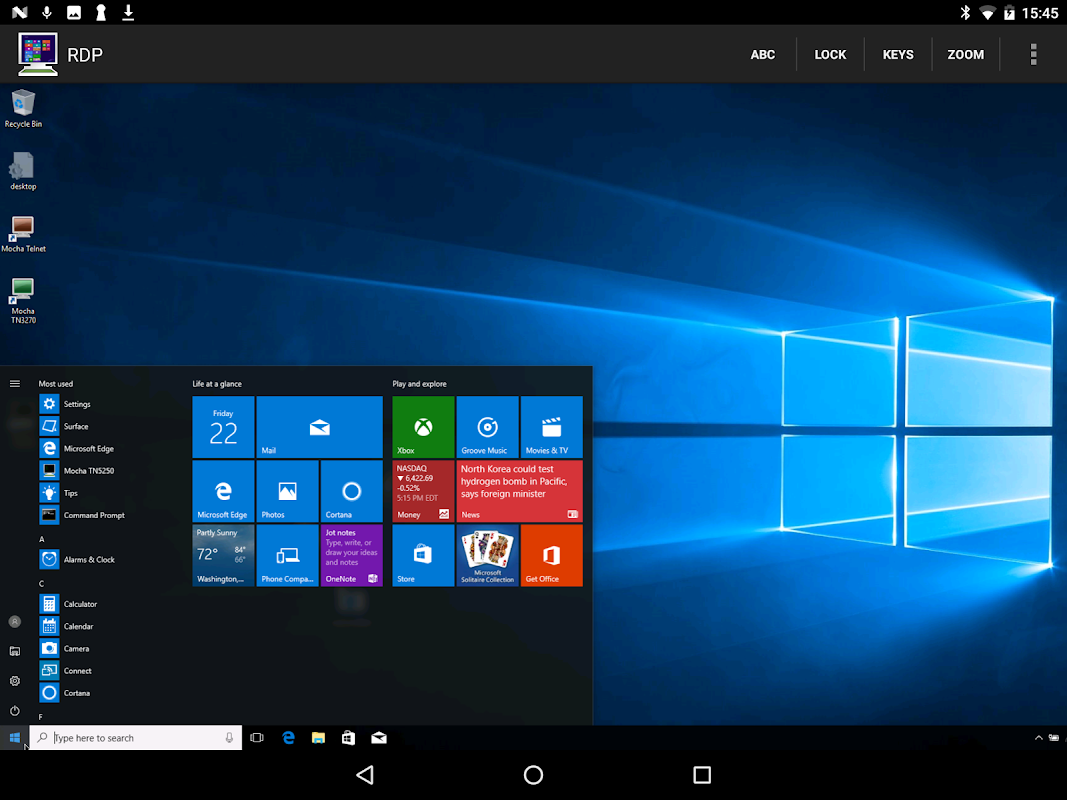
Task: Open the RDP overflow menu
Action: click(x=1033, y=54)
